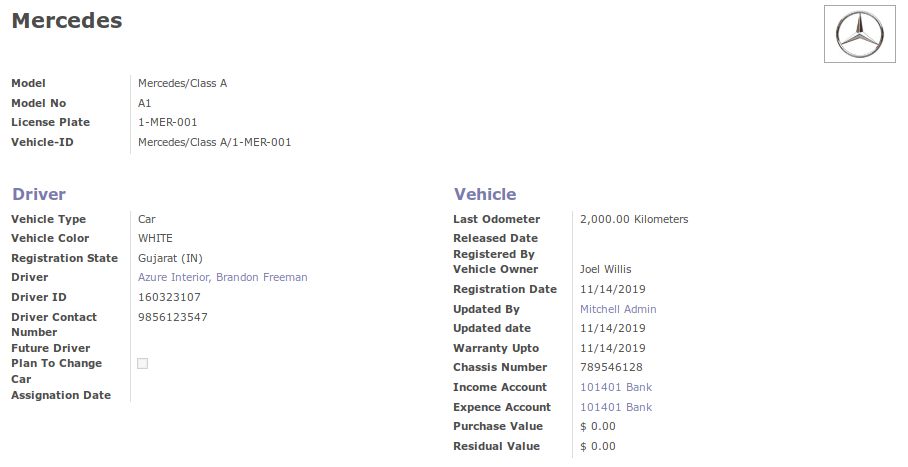Select the Registration Date value 11/14/2019
Viewport: 908px width, 467px height.
click(x=613, y=289)
